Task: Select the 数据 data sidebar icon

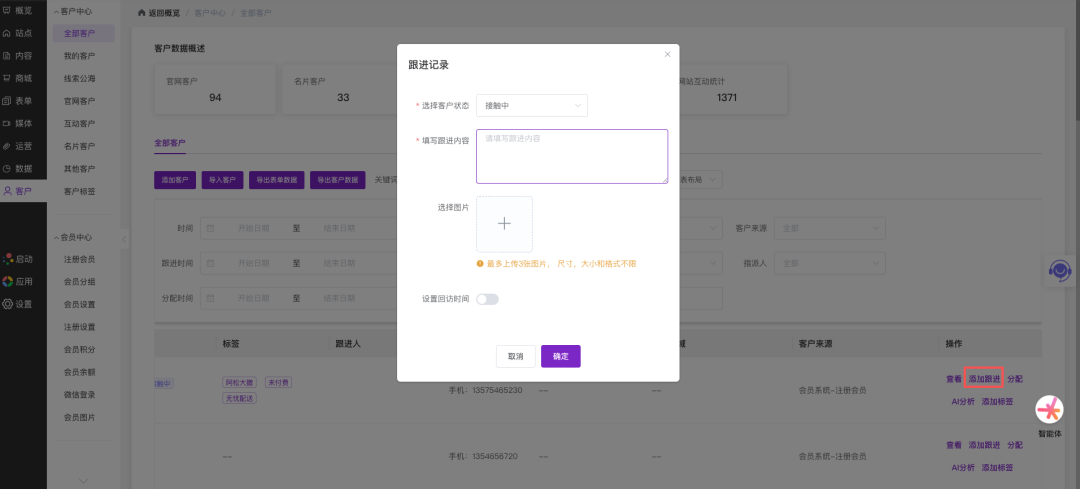Action: [8, 169]
